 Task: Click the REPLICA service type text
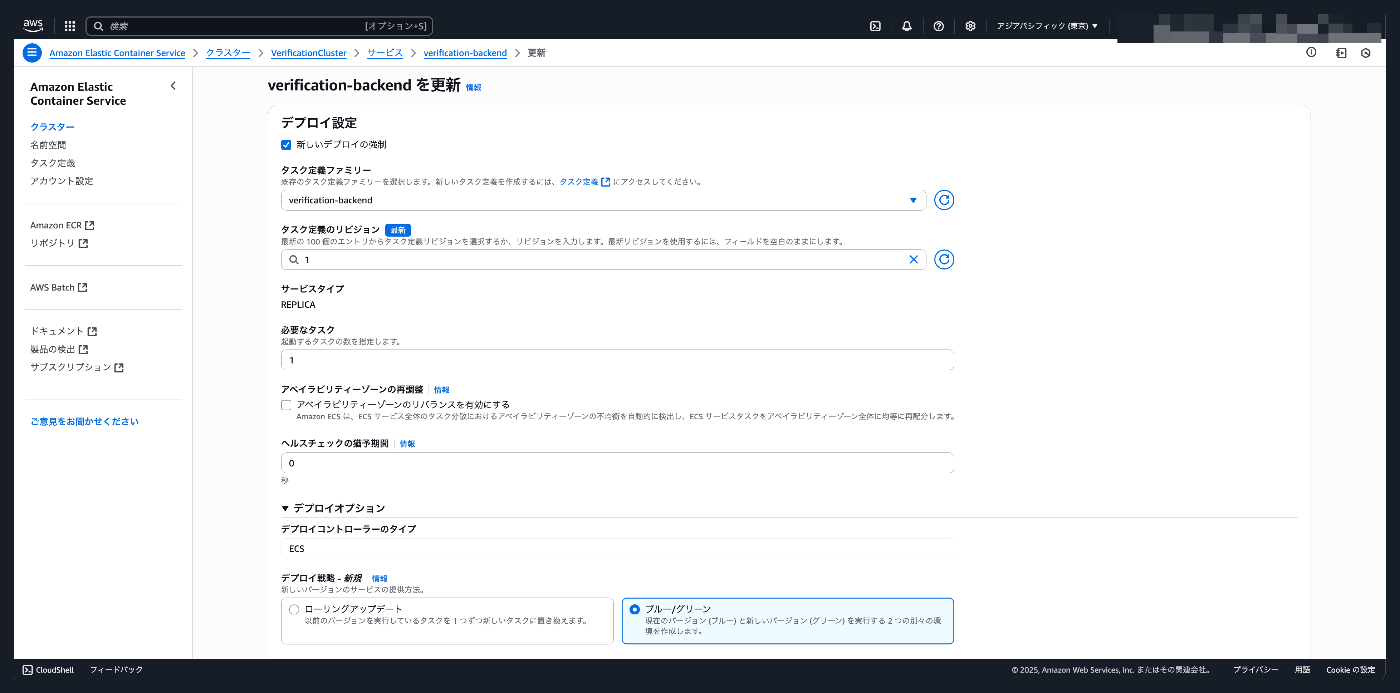(298, 305)
